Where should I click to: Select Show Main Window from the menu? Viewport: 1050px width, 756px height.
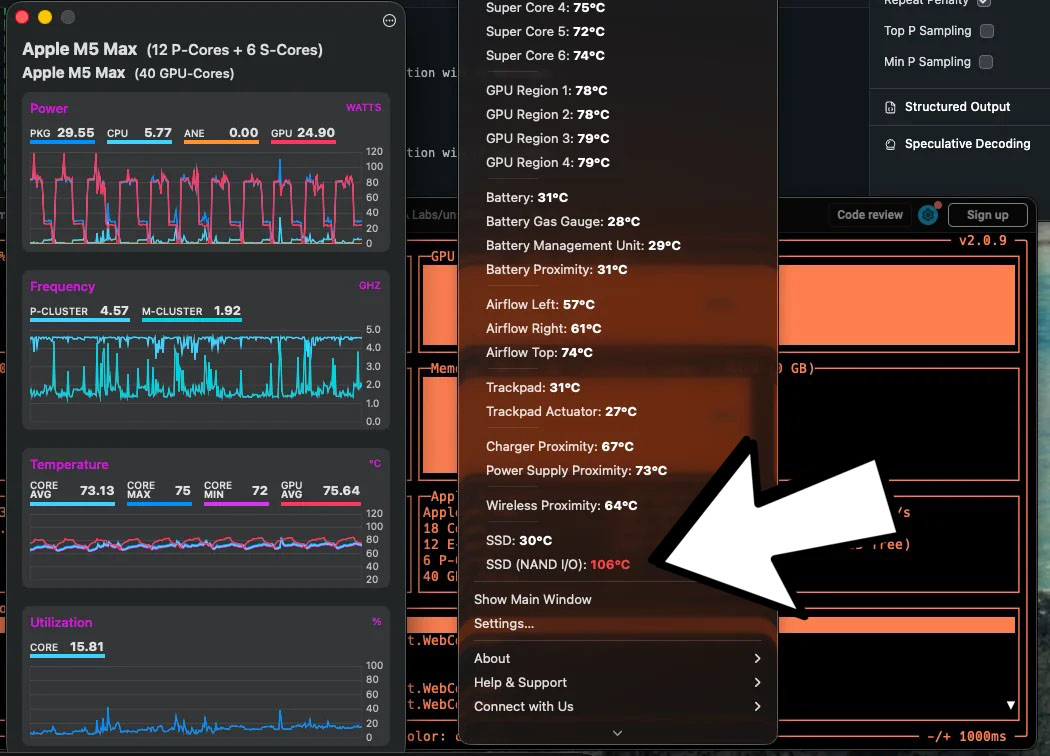click(533, 599)
